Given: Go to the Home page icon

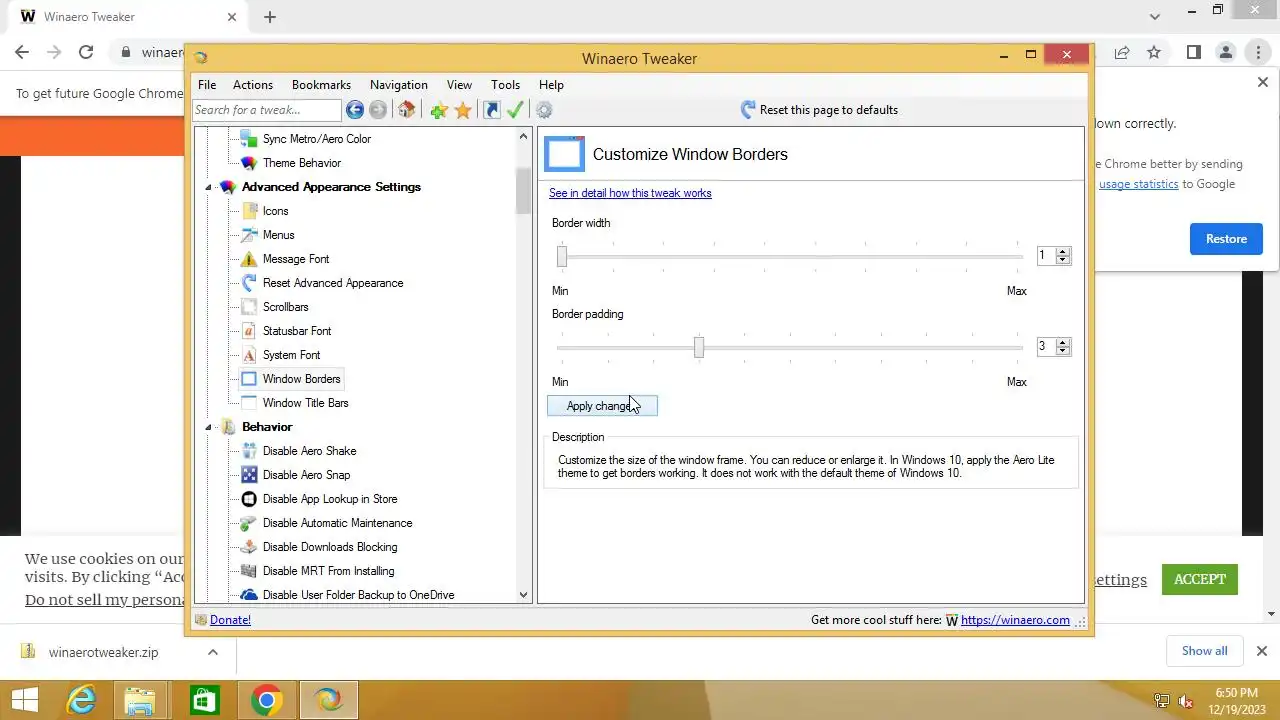Looking at the screenshot, I should pos(406,110).
